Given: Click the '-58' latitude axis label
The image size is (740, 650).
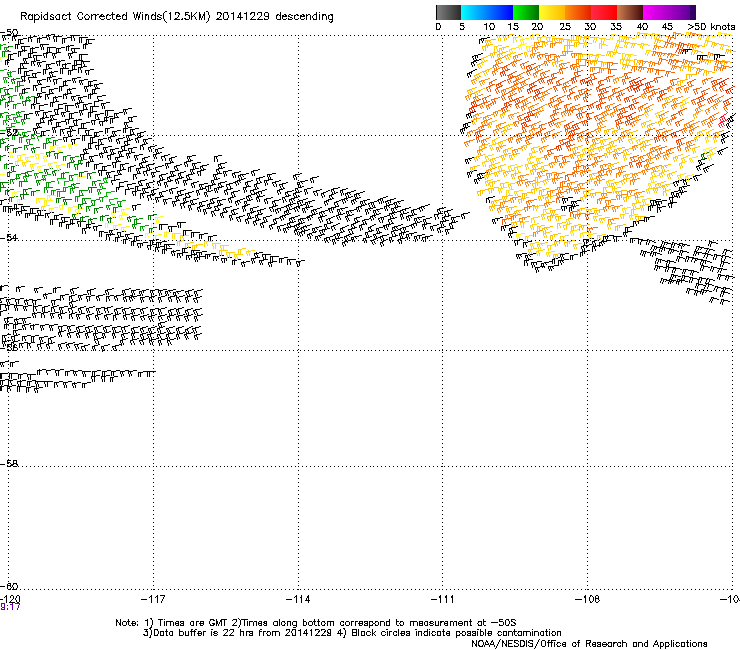Looking at the screenshot, I should point(9,464).
